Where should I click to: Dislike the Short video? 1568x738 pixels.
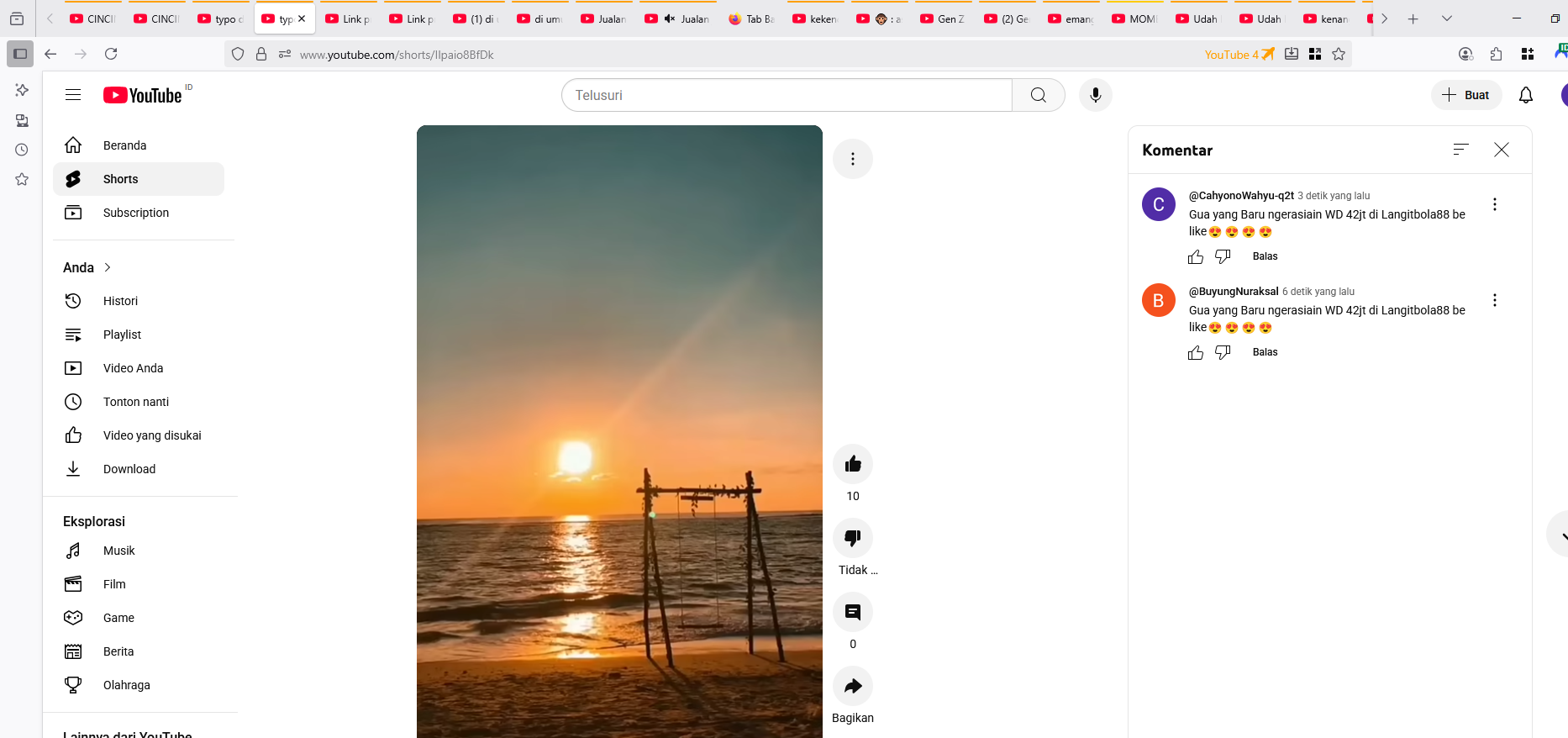coord(853,538)
